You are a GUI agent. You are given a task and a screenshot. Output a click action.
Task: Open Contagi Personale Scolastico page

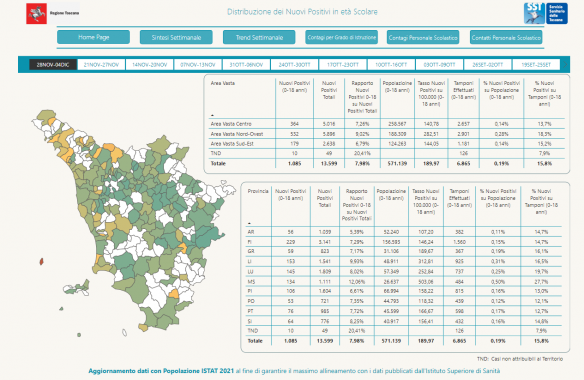click(x=423, y=37)
